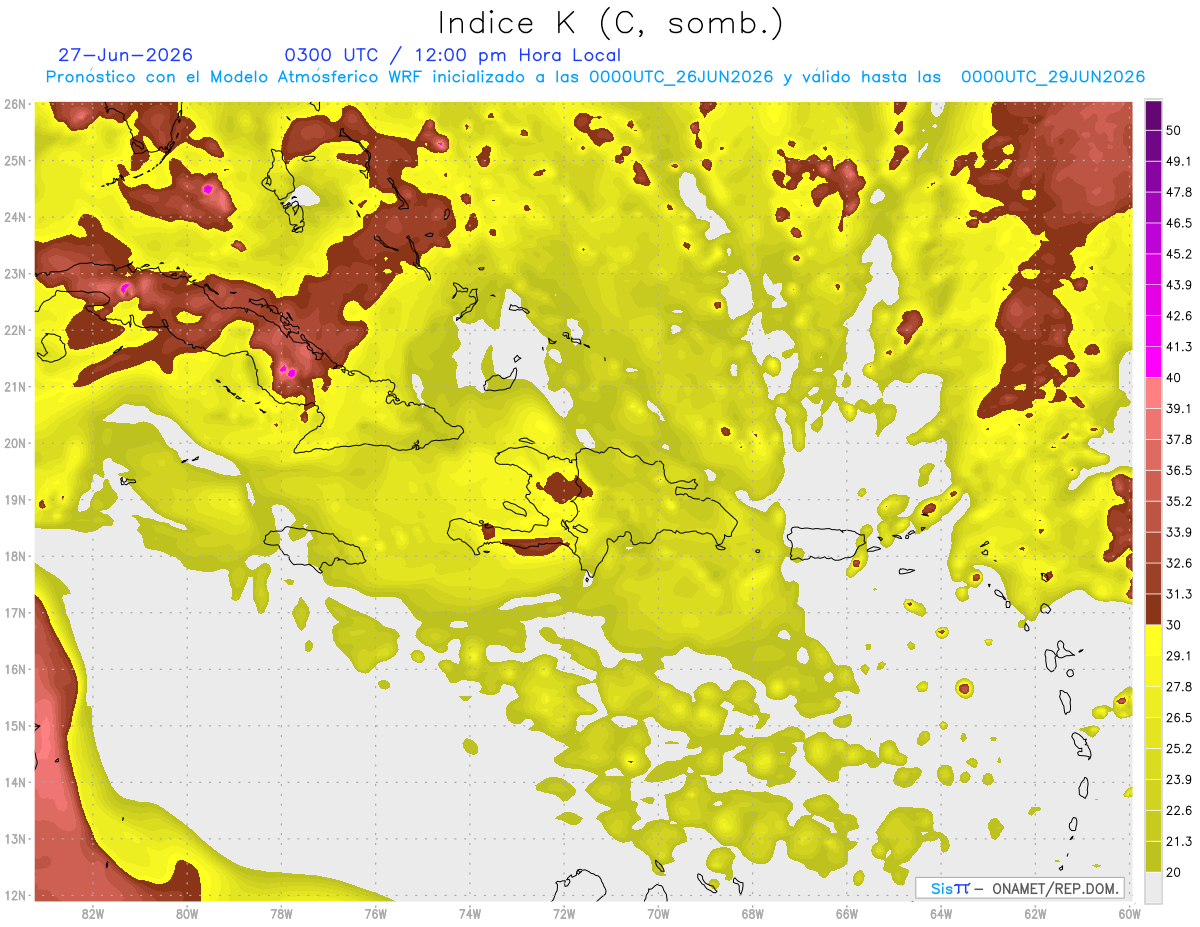Click the longitude label "68W"
Image resolution: width=1200 pixels, height=927 pixels.
752,913
